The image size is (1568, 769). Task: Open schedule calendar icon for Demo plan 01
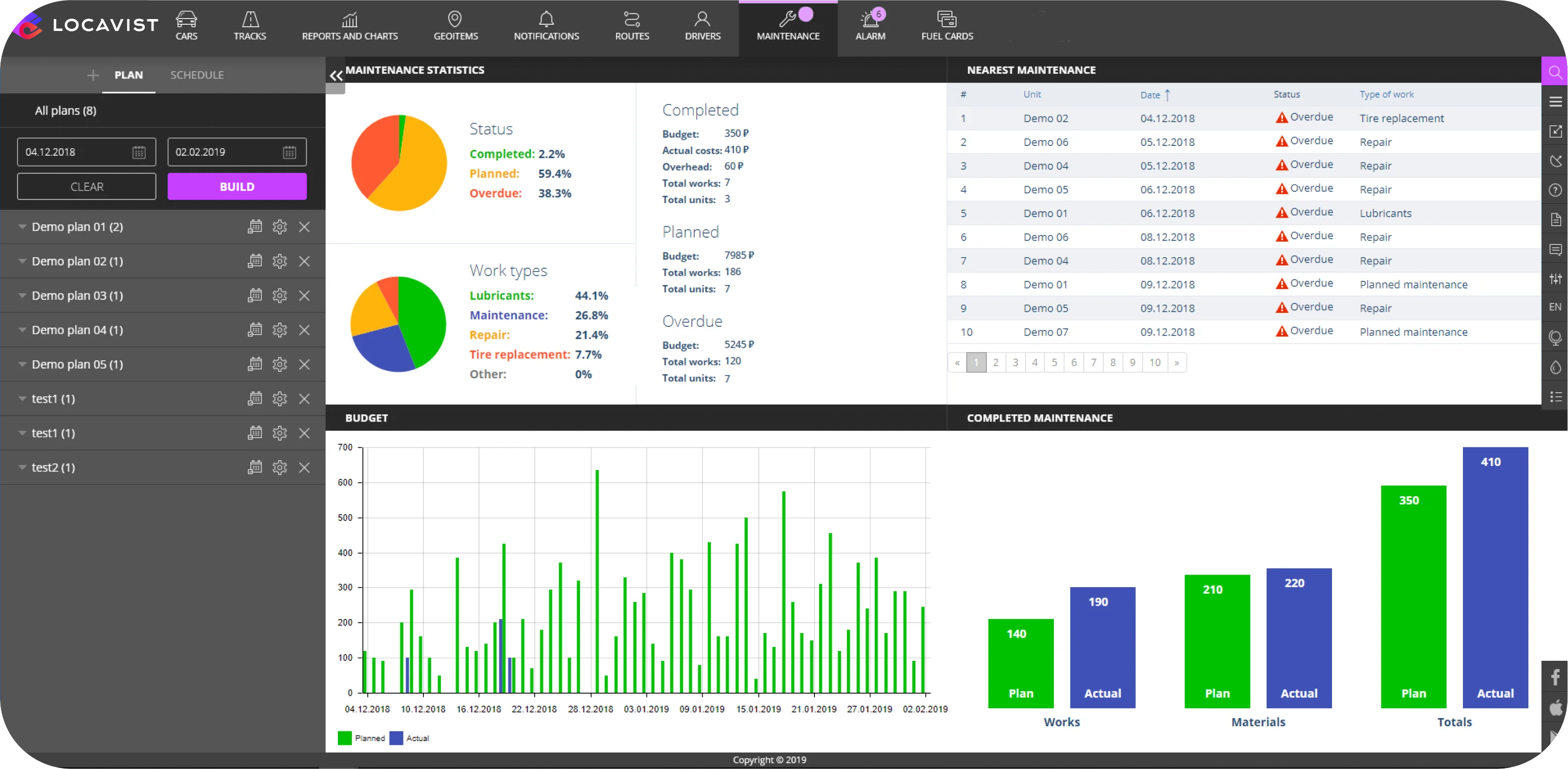pos(254,227)
